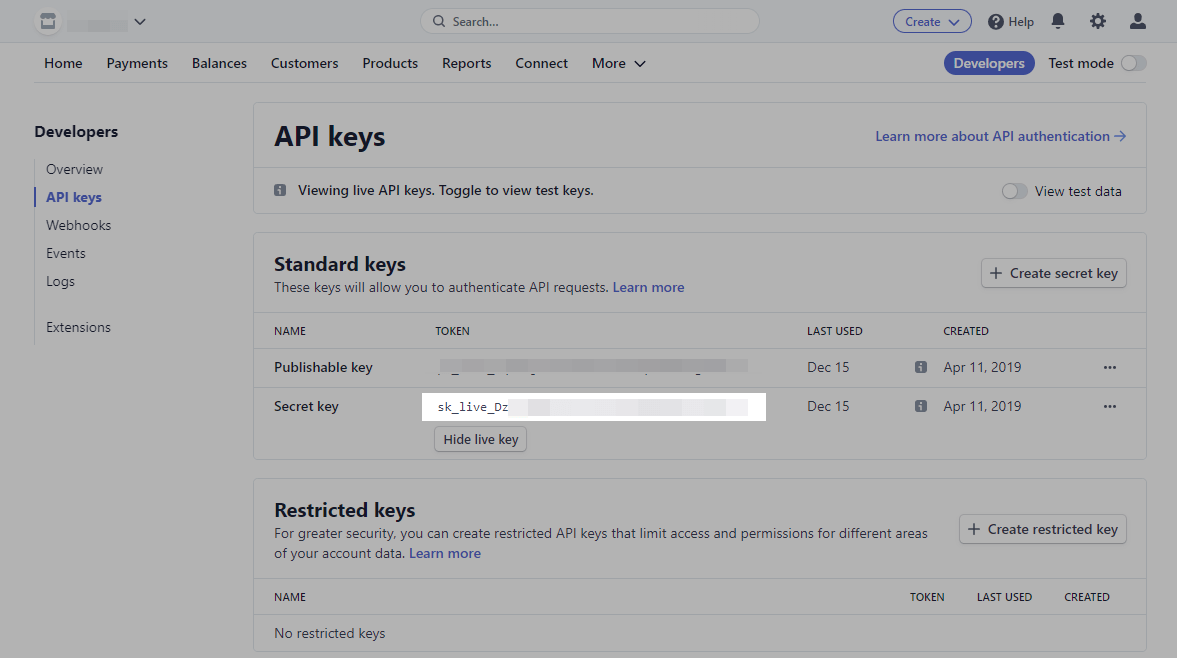Click the store account icon
Viewport: 1177px width, 658px height.
(47, 21)
